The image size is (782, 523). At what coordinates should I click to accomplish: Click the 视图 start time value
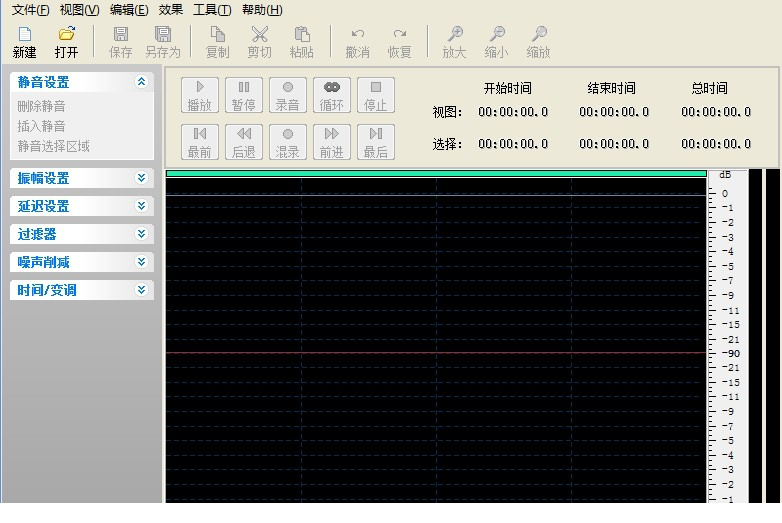513,112
